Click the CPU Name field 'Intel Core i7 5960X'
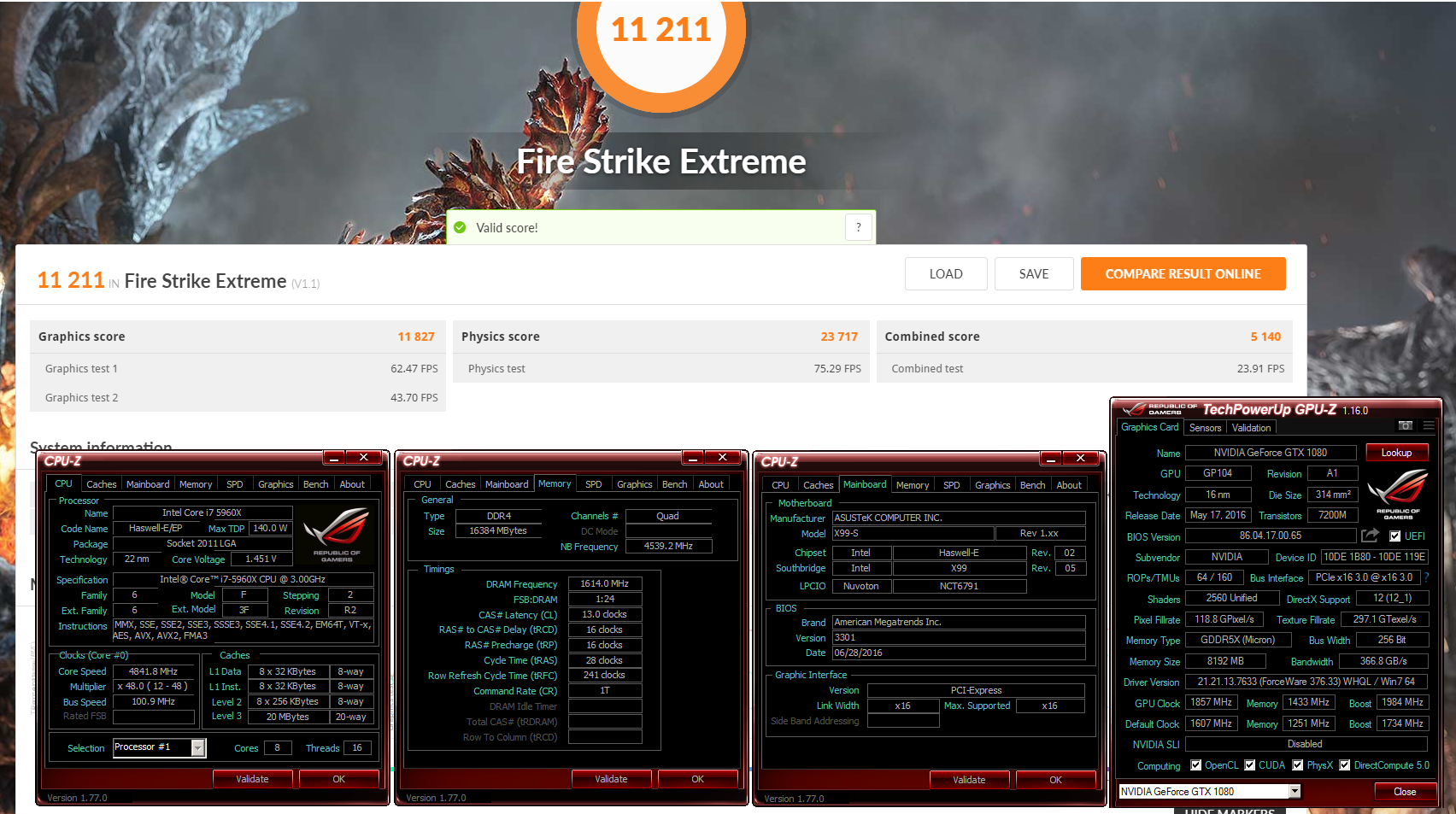1456x814 pixels. [203, 512]
